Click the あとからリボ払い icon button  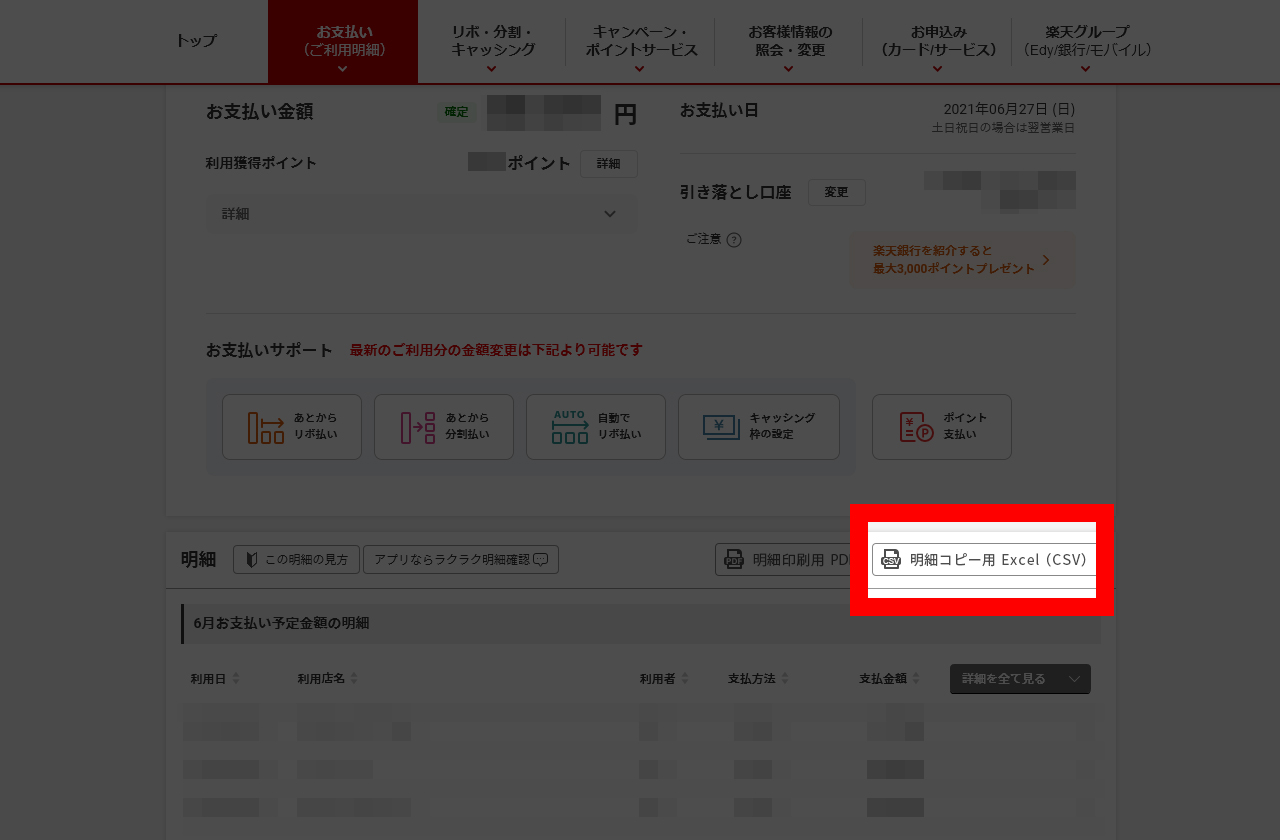(x=292, y=427)
